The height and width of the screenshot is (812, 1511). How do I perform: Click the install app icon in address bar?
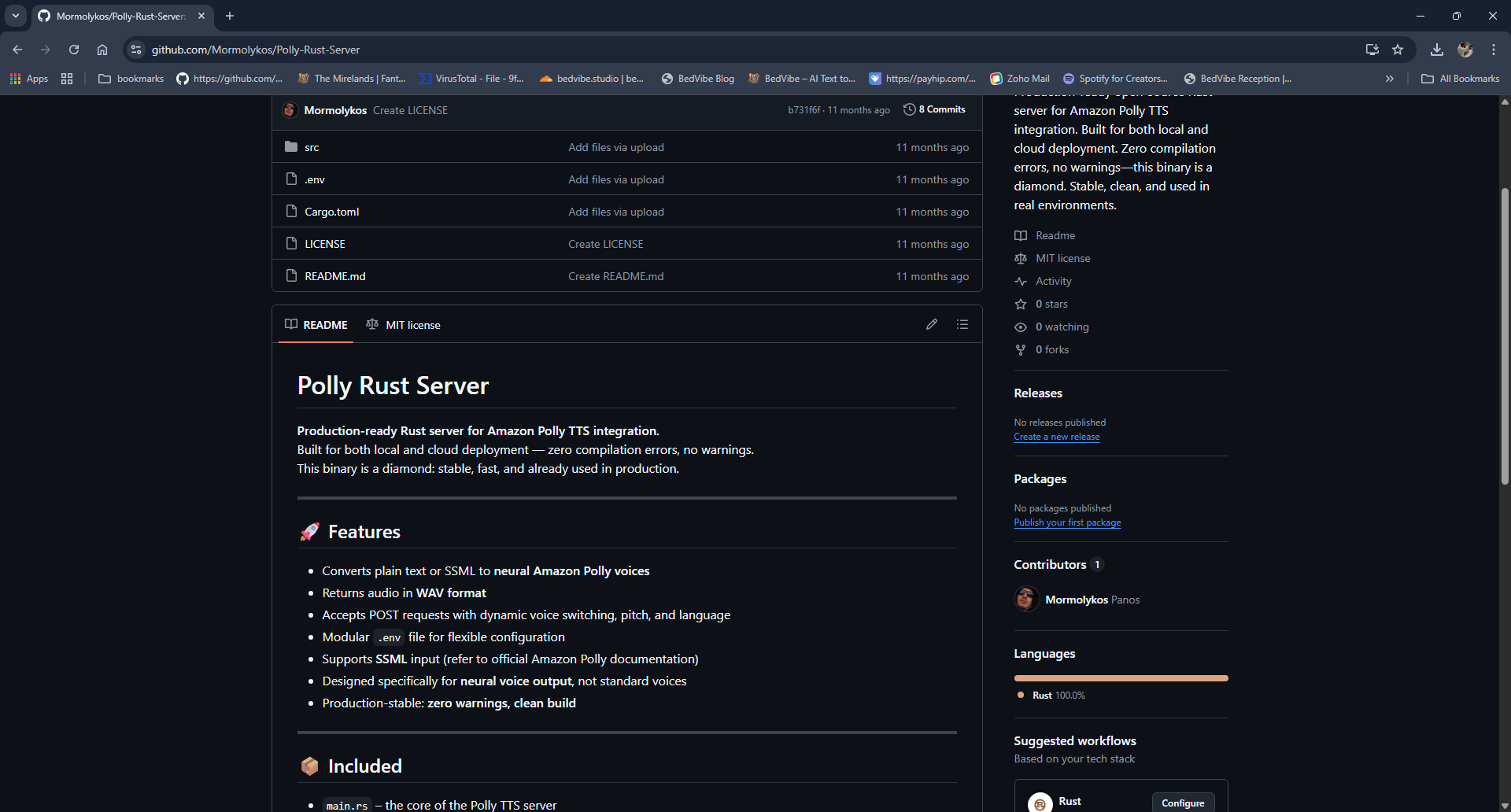click(x=1372, y=50)
